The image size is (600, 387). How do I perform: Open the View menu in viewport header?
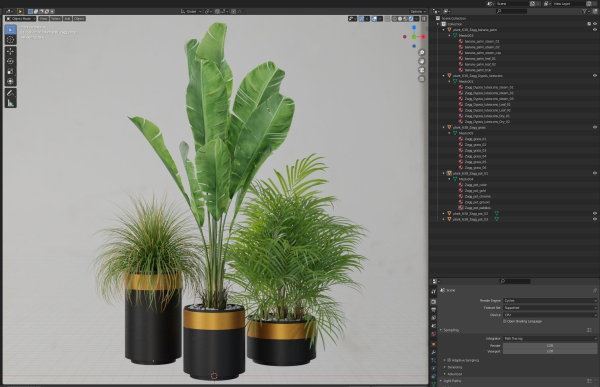pos(43,18)
